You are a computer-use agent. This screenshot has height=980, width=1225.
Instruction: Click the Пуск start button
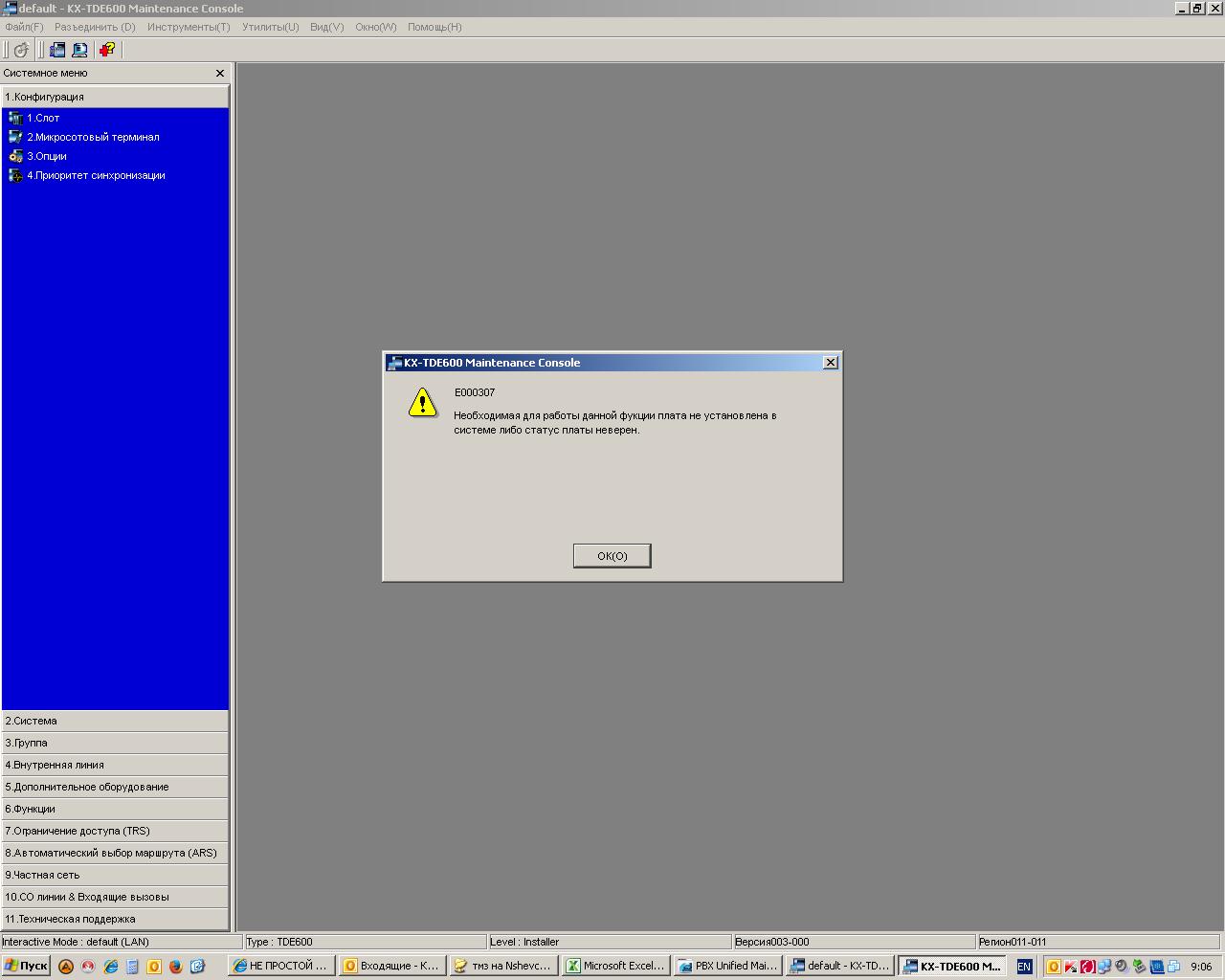click(26, 967)
